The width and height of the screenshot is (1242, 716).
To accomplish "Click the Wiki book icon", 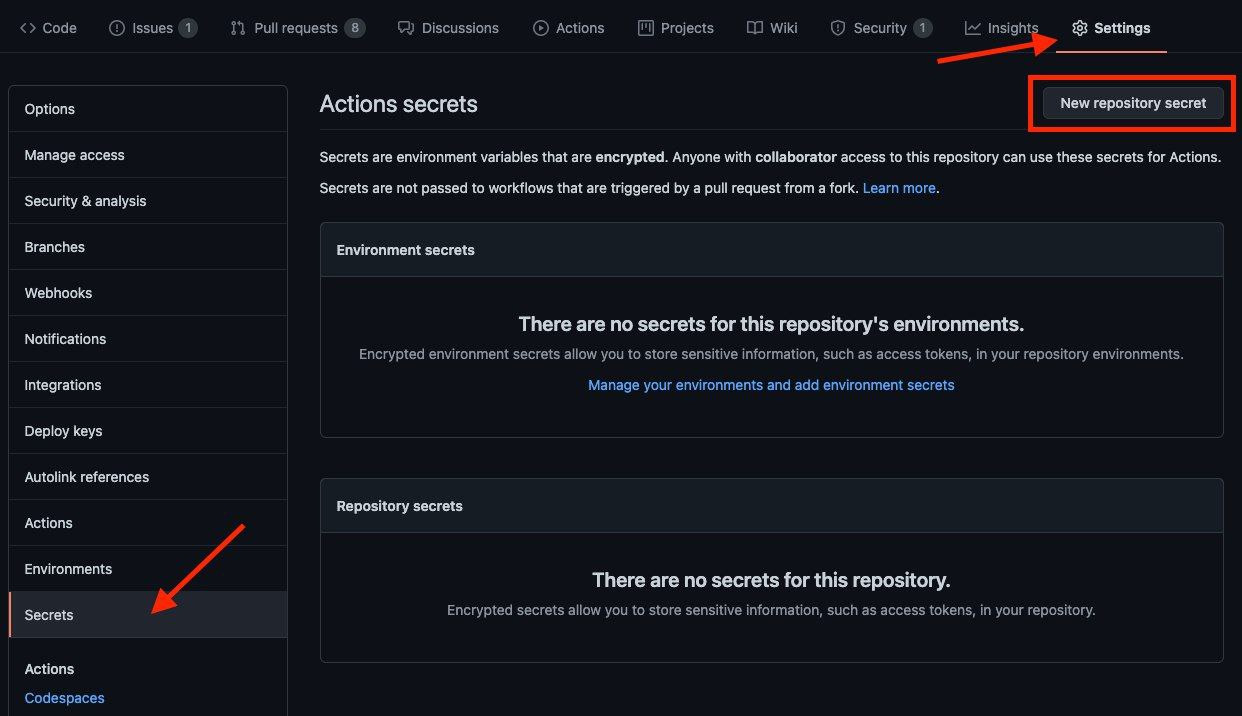I will click(x=755, y=28).
